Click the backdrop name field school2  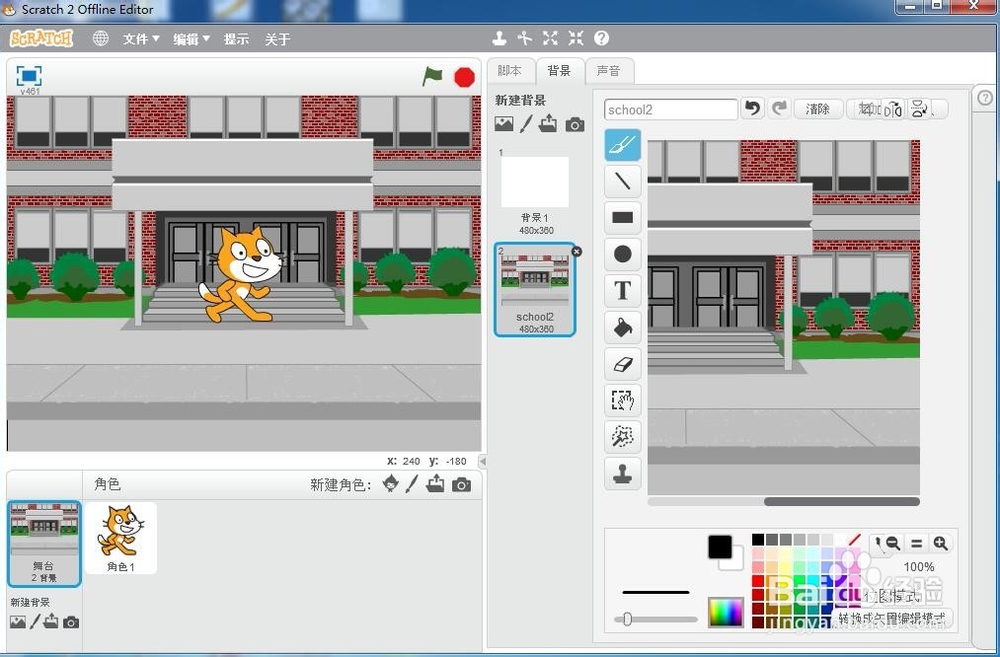pos(671,110)
